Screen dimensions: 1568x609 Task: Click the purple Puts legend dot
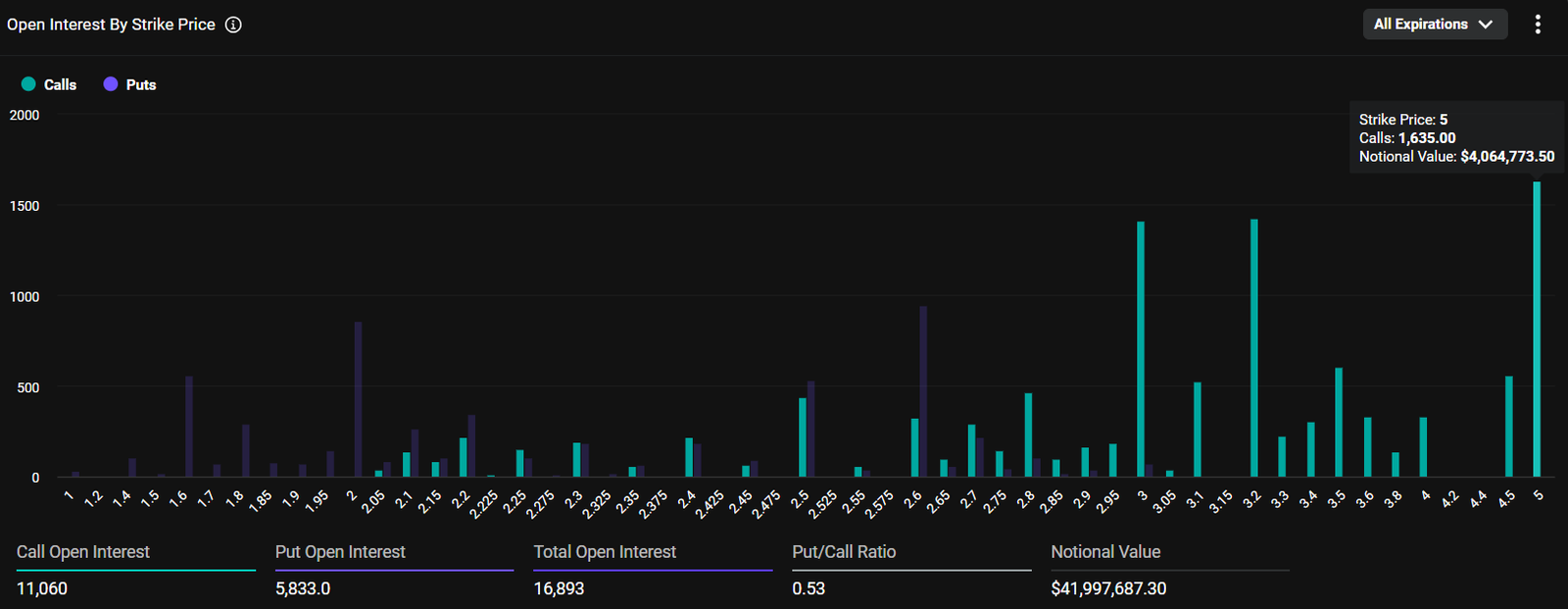[x=111, y=84]
